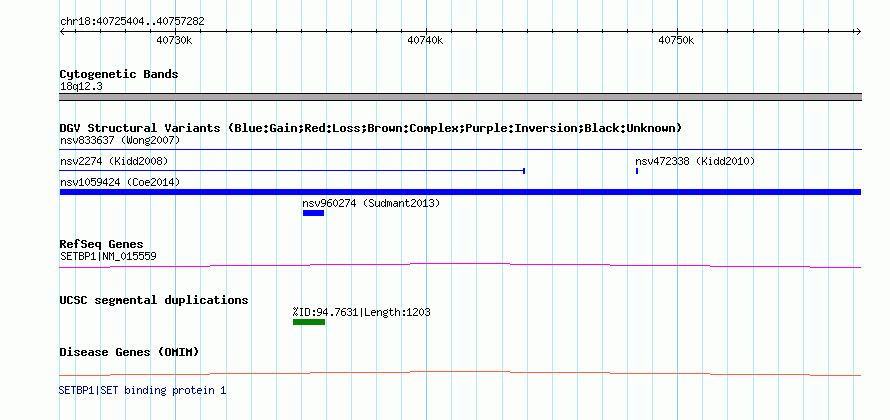The height and width of the screenshot is (420, 890).
Task: Click the 40750k ruler tick label
Action: click(x=676, y=40)
